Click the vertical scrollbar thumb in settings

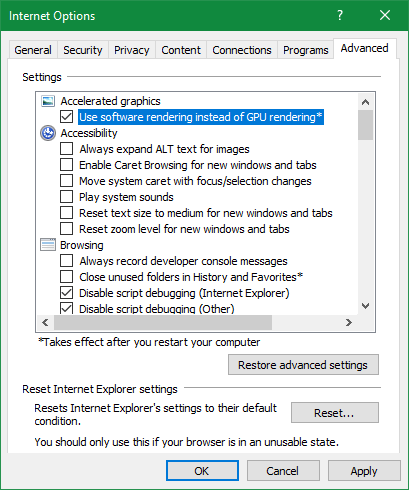[366, 125]
